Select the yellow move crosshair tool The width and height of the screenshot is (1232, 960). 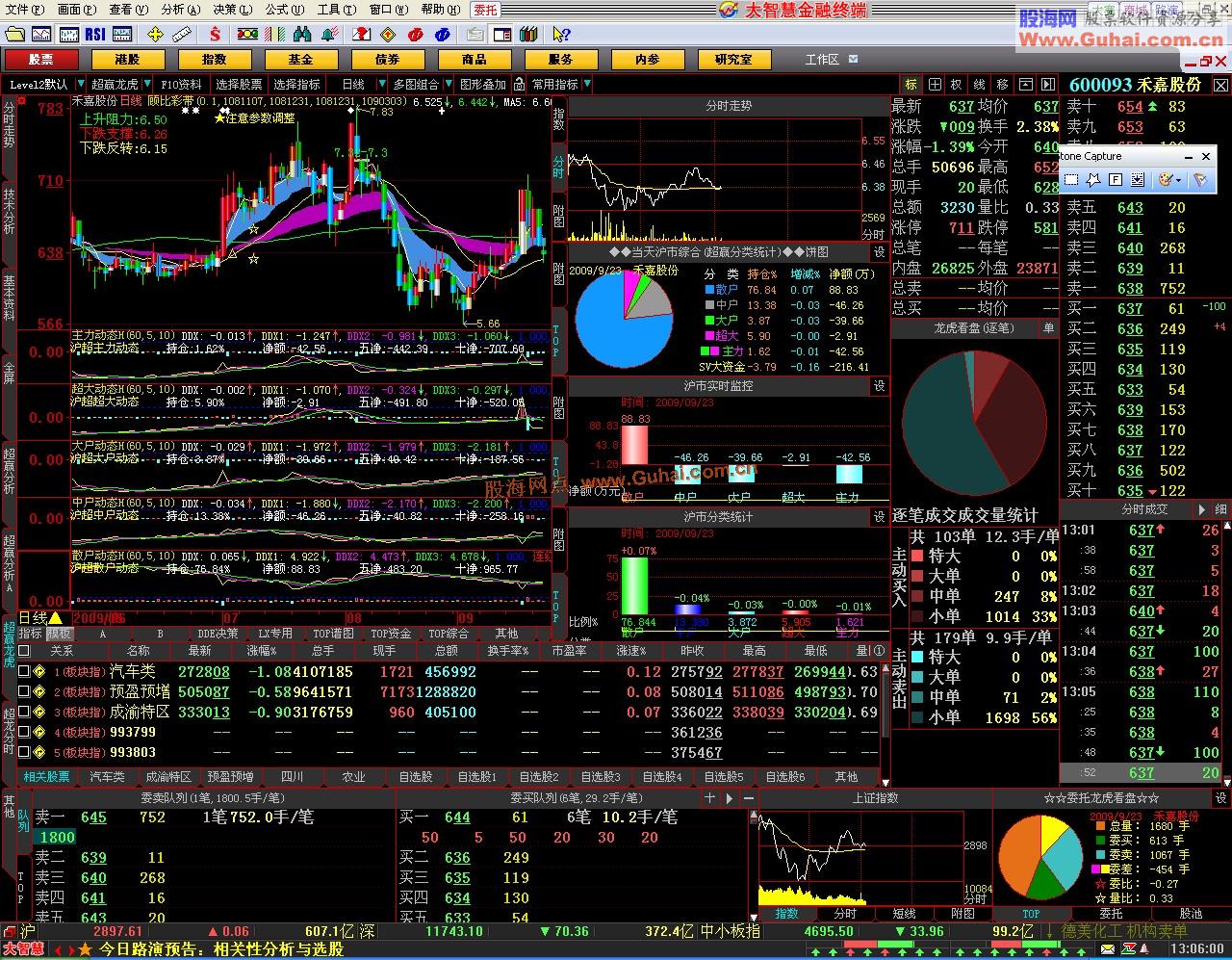155,35
